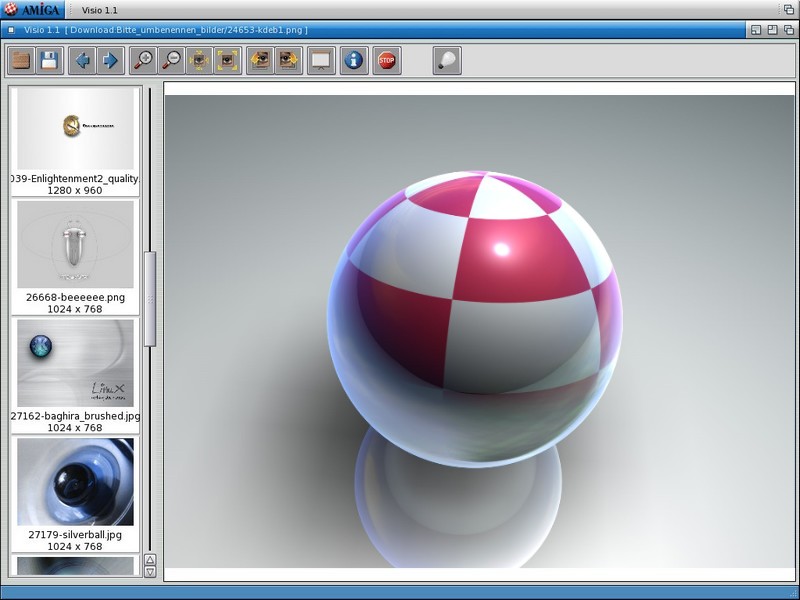Select the Enlightenment2_quality thumbnail
The image size is (800, 600).
click(75, 129)
